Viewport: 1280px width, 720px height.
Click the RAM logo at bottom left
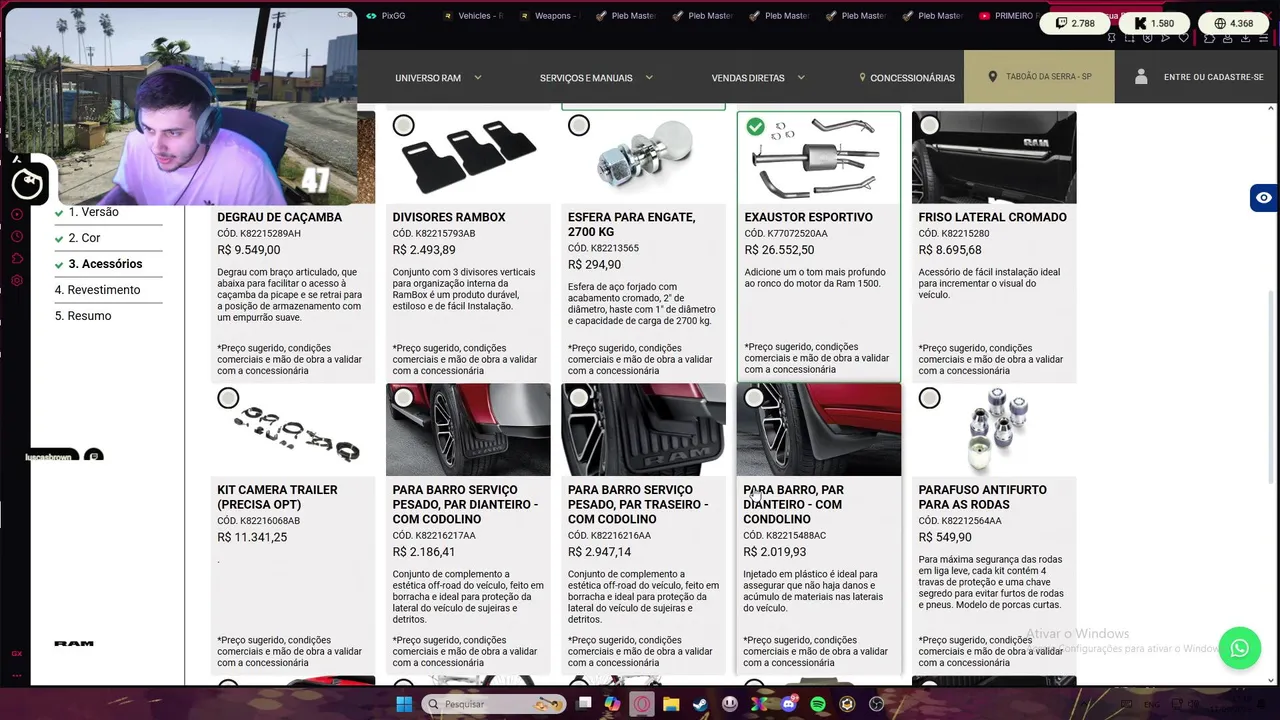click(x=74, y=644)
